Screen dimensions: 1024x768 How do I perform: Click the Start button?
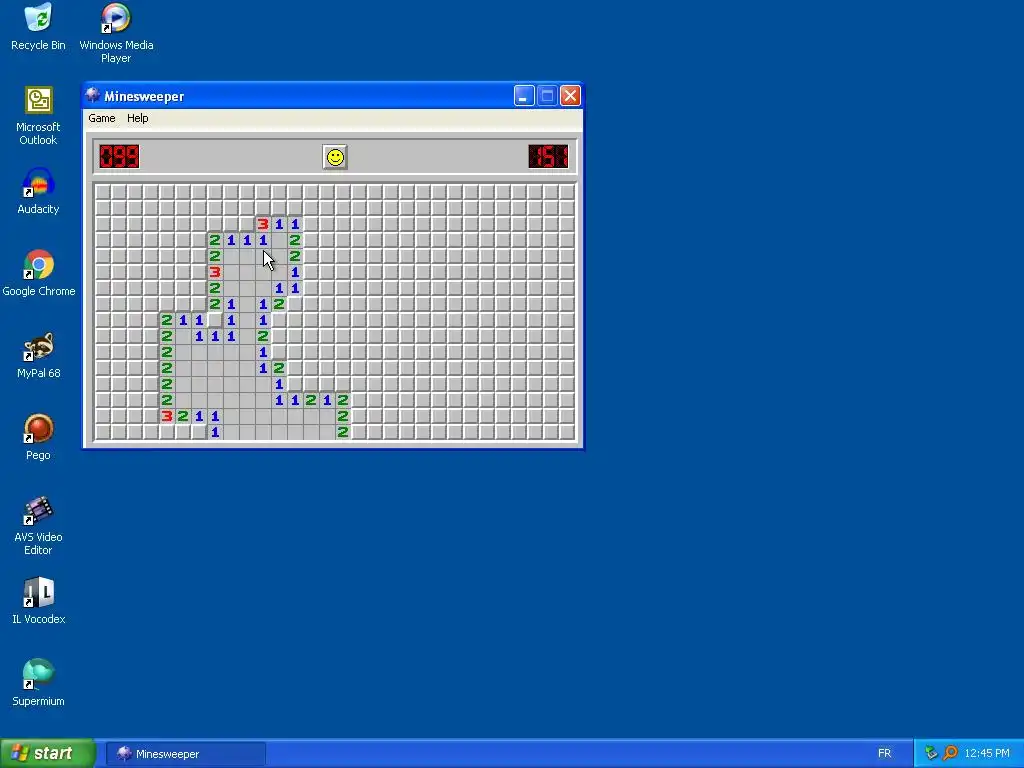[48, 754]
